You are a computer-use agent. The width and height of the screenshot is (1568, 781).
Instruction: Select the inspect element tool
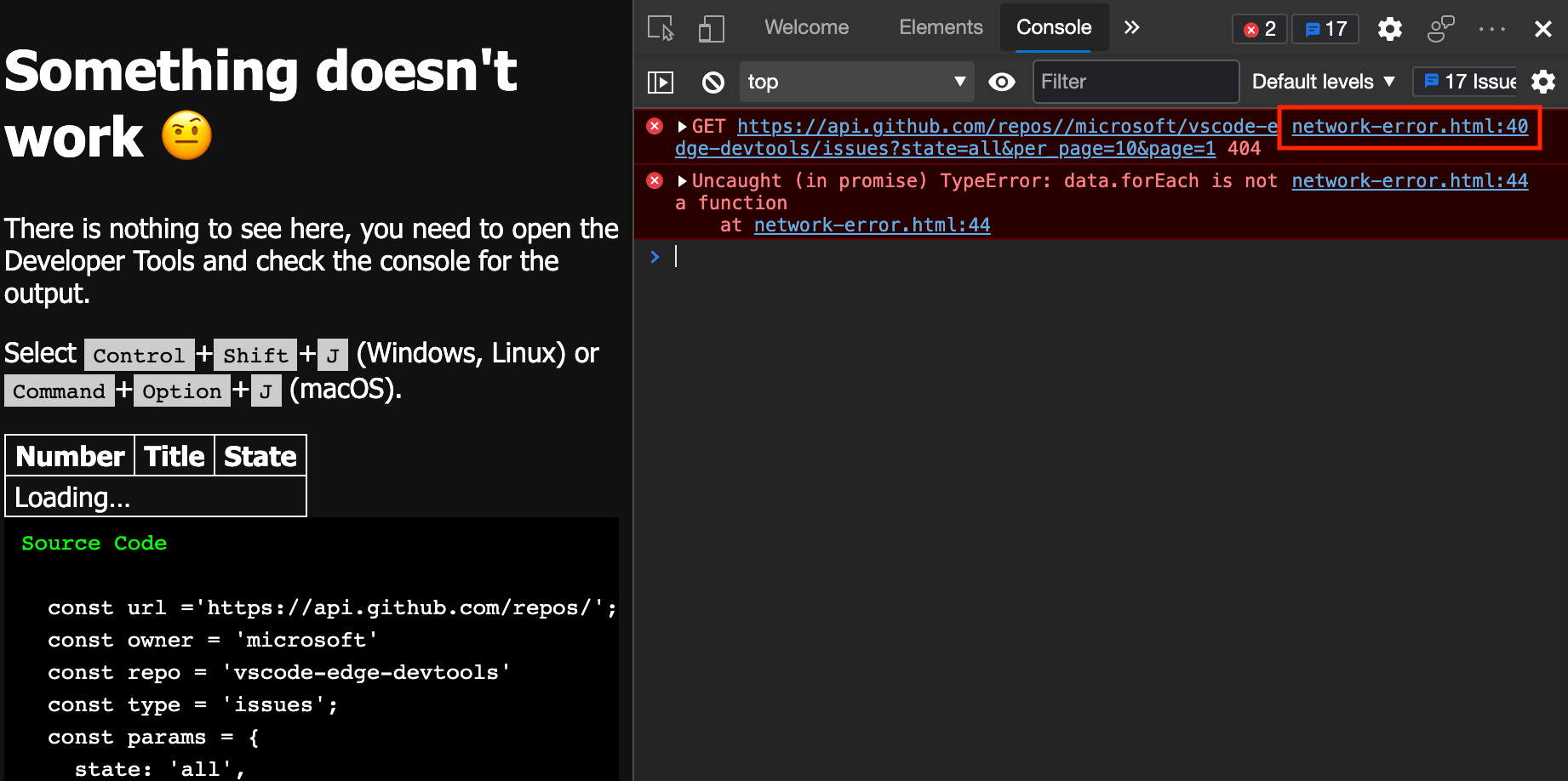click(659, 28)
